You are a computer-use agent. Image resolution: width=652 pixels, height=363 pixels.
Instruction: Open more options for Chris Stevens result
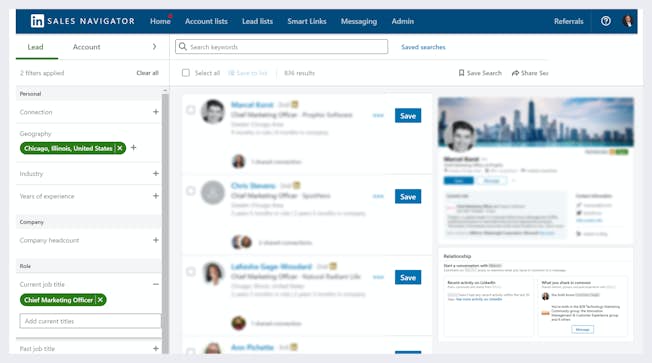pyautogui.click(x=378, y=196)
